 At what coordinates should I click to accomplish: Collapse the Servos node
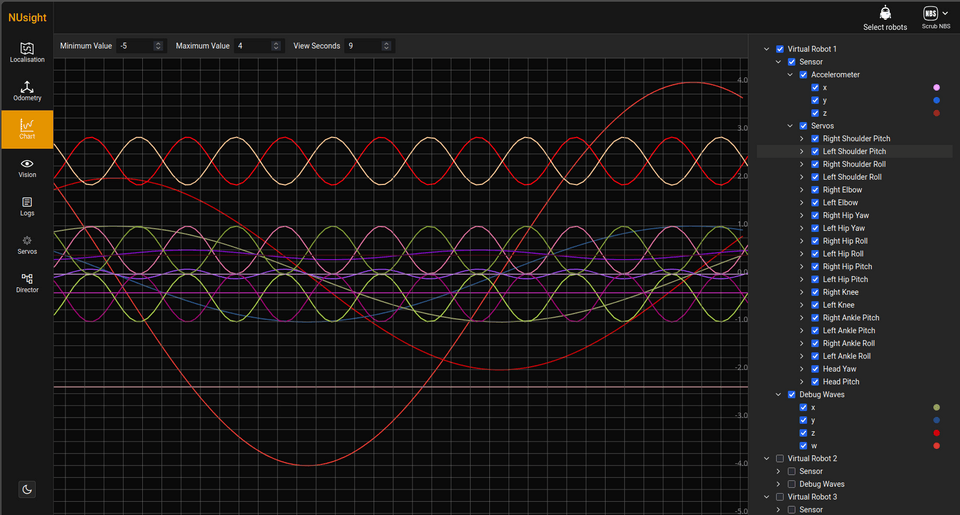tap(790, 126)
